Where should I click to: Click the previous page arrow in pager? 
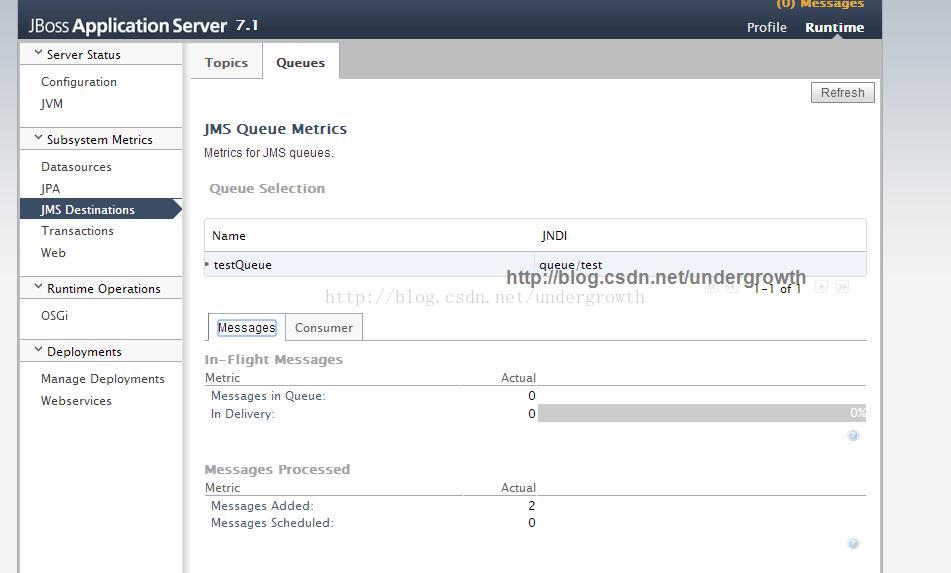coord(733,287)
